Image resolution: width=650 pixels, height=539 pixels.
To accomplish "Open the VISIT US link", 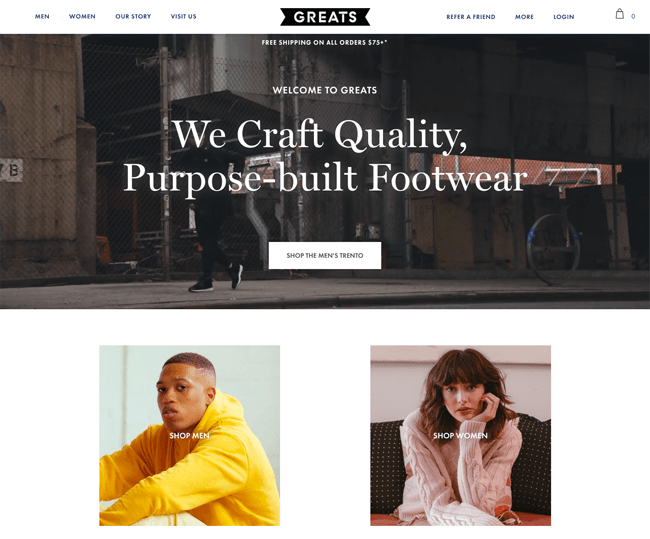I will point(184,17).
